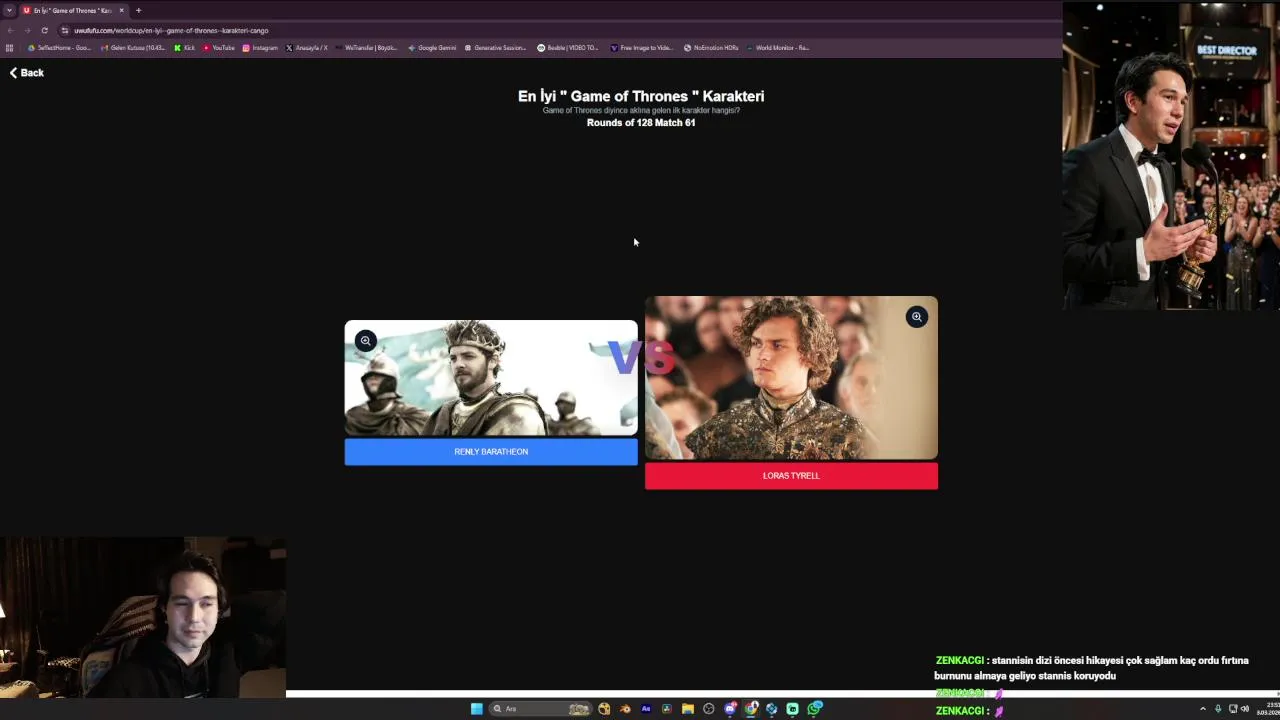Open the SelfiestHome bookmark

pos(59,48)
